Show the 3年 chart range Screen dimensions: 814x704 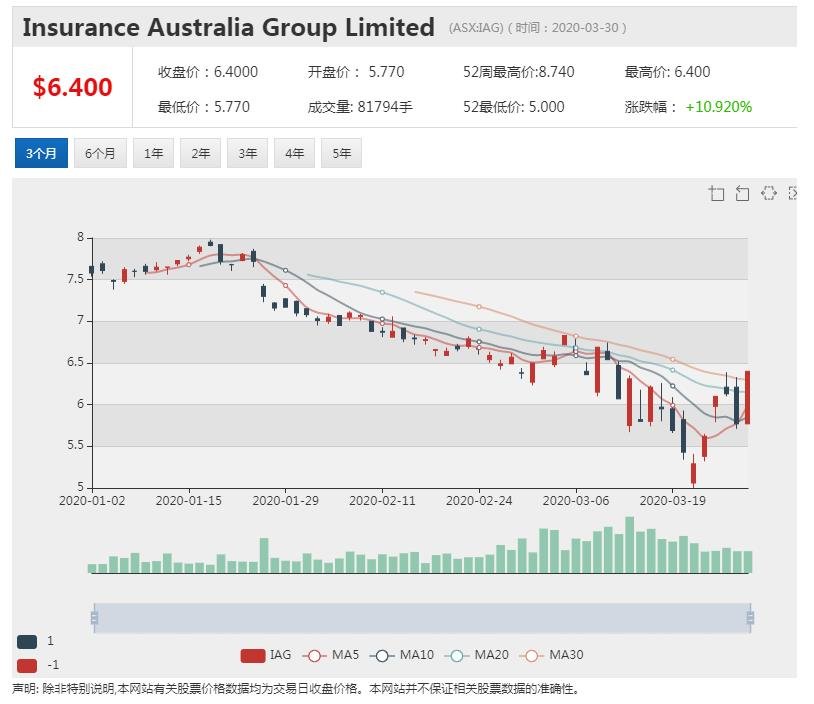(248, 153)
